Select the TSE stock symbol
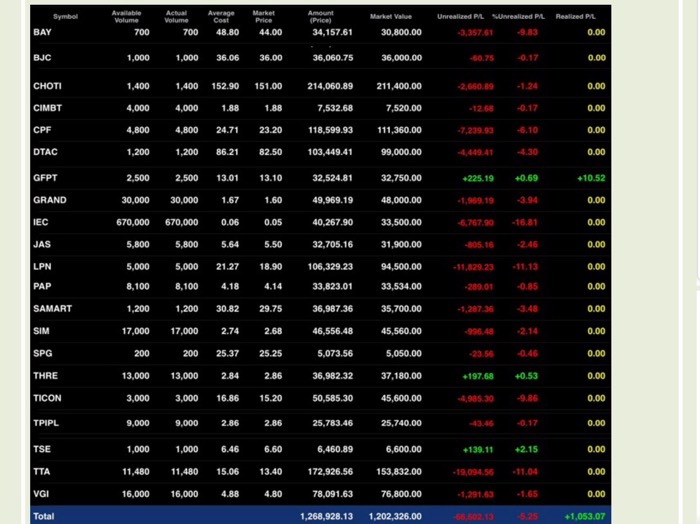This screenshot has width=700, height=524. pyautogui.click(x=42, y=449)
